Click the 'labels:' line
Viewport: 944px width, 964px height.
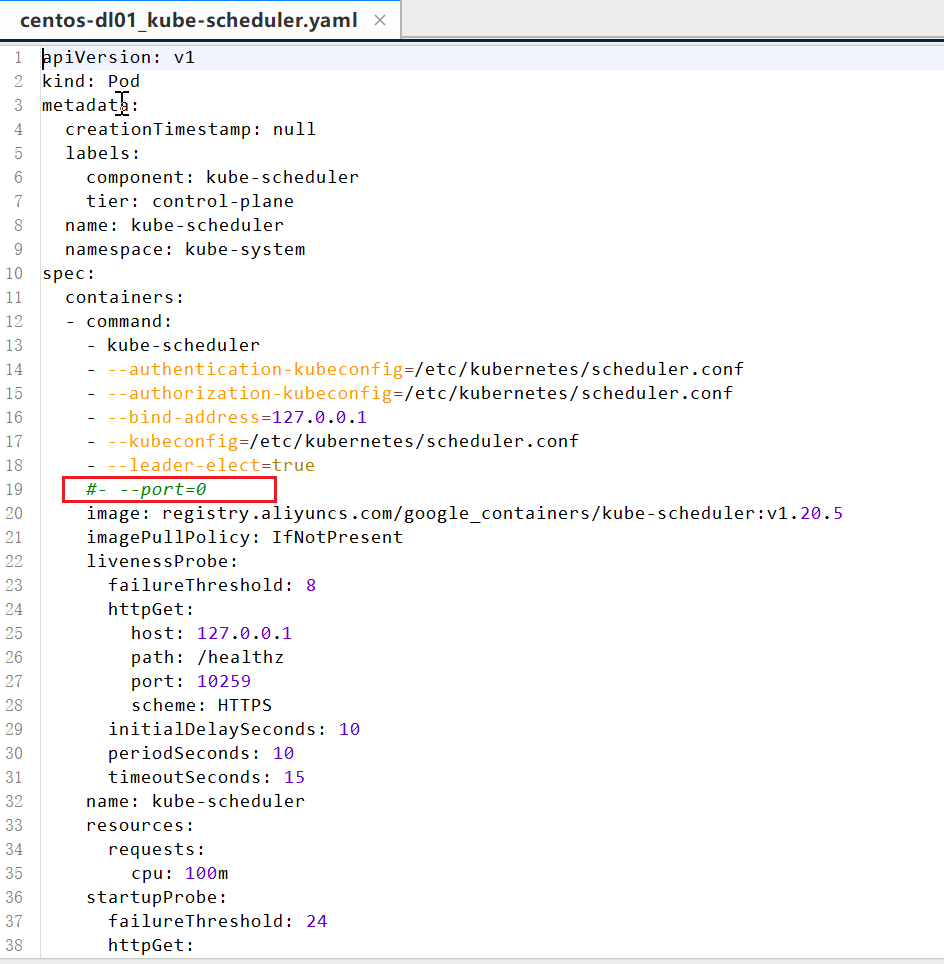coord(103,153)
